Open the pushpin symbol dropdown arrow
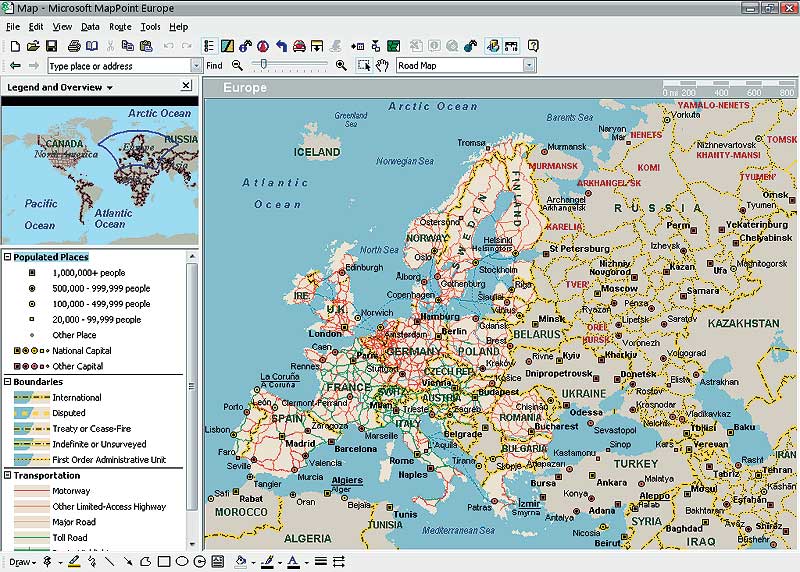The image size is (800, 572). point(60,563)
